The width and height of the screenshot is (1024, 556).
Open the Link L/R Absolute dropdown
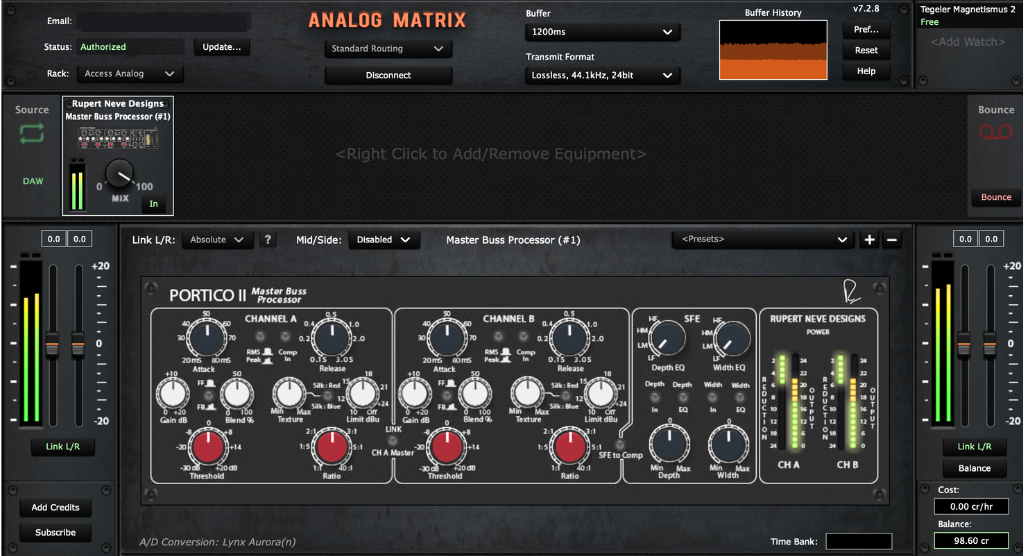click(x=217, y=240)
